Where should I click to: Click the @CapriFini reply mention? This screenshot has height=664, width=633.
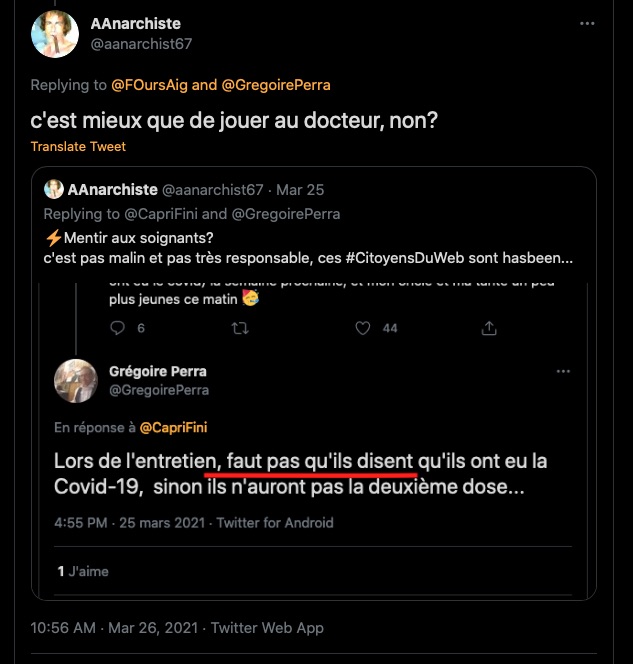[171, 428]
